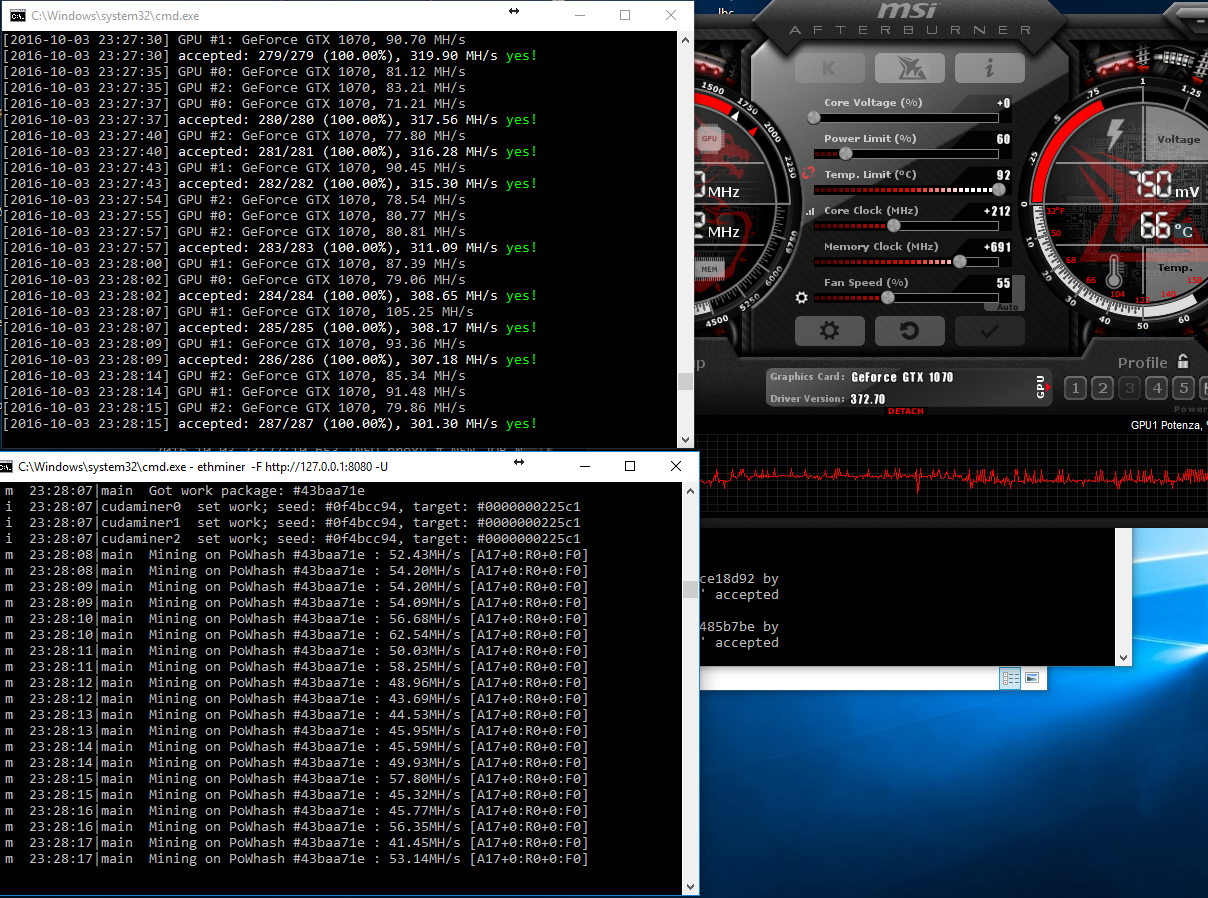This screenshot has height=898, width=1208.
Task: Select profile slot 1
Action: [x=1075, y=389]
